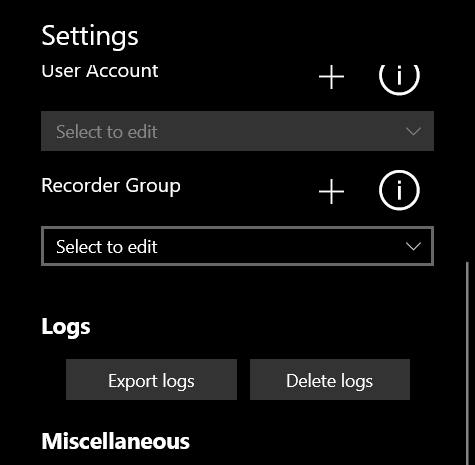Screen dimensions: 475x465
Task: Delete the logs
Action: [330, 380]
